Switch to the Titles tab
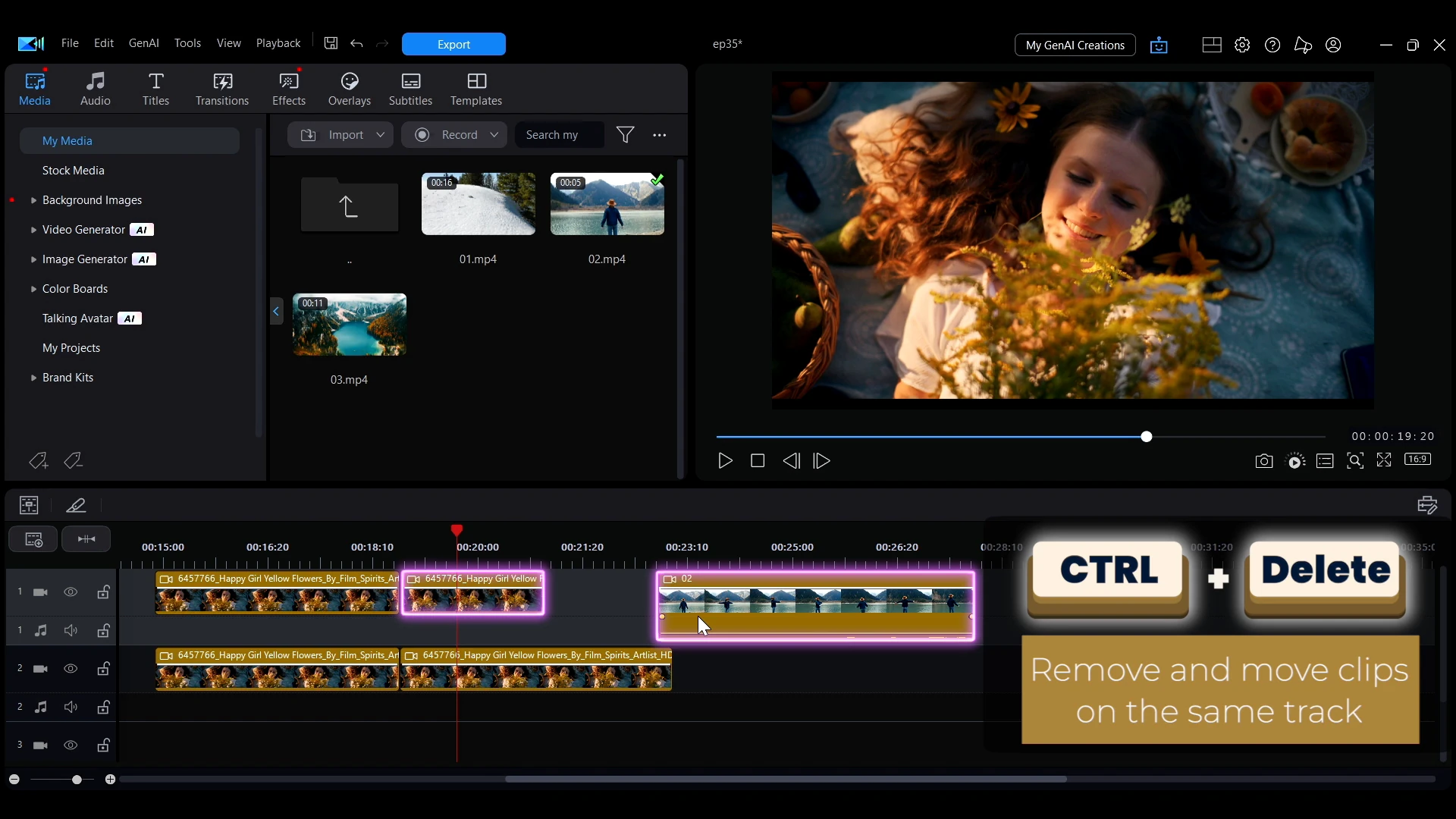The height and width of the screenshot is (819, 1456). point(155,89)
